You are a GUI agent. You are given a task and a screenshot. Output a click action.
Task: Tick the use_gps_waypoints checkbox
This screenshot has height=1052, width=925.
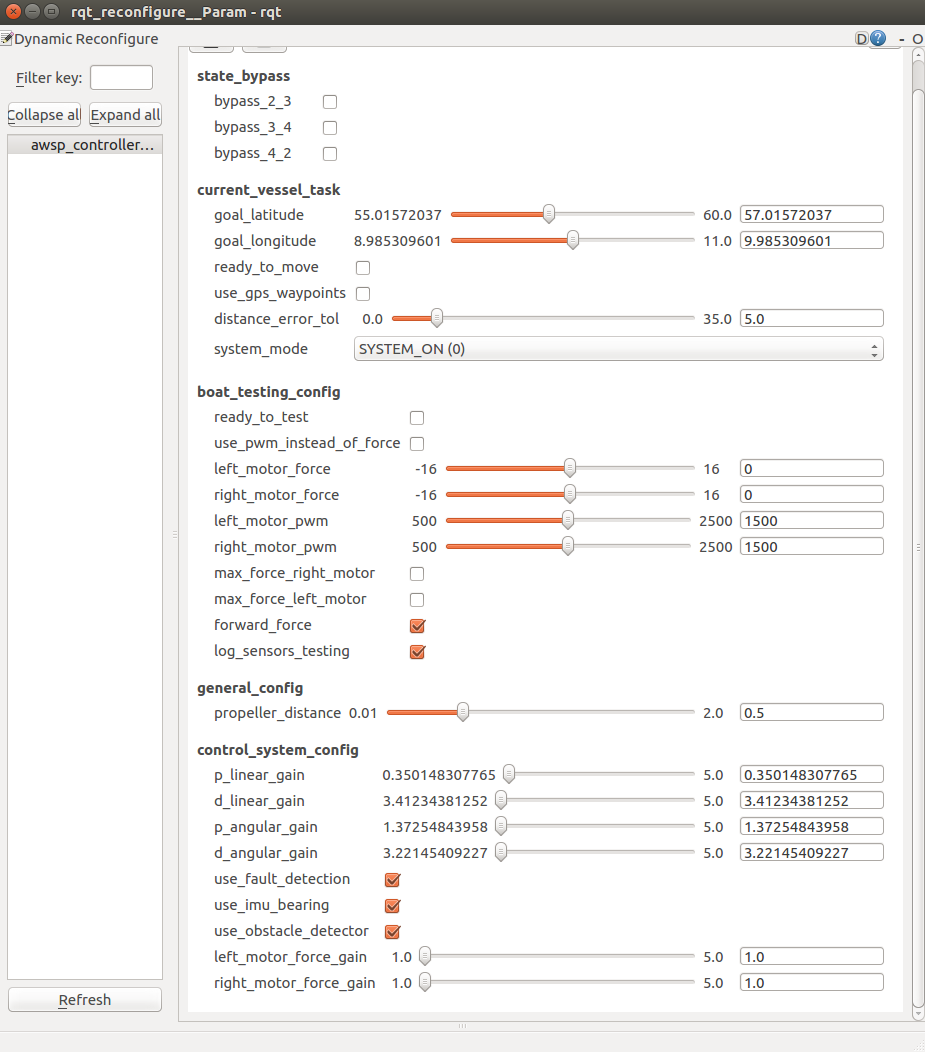click(363, 294)
